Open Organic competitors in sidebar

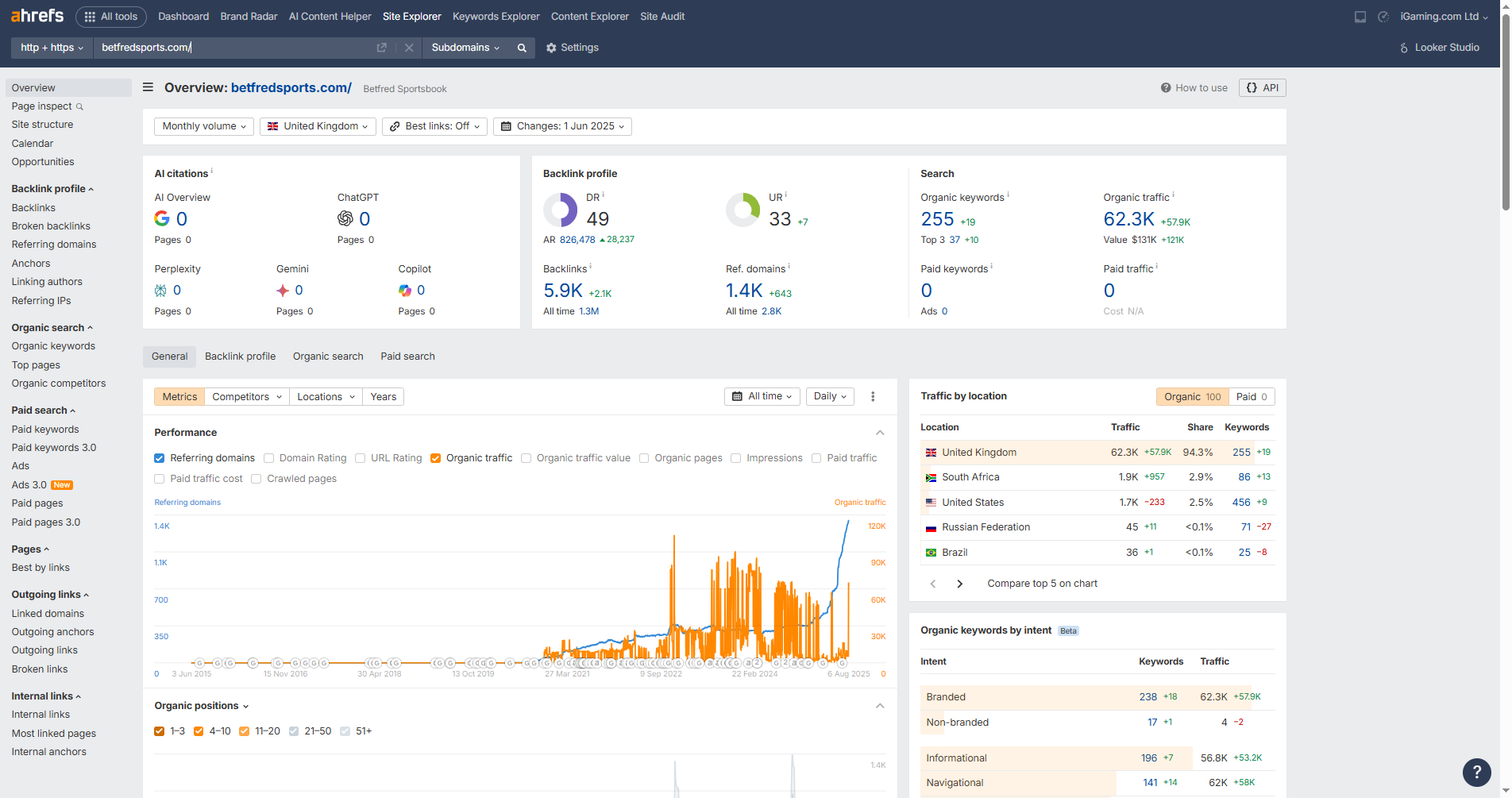pos(59,384)
